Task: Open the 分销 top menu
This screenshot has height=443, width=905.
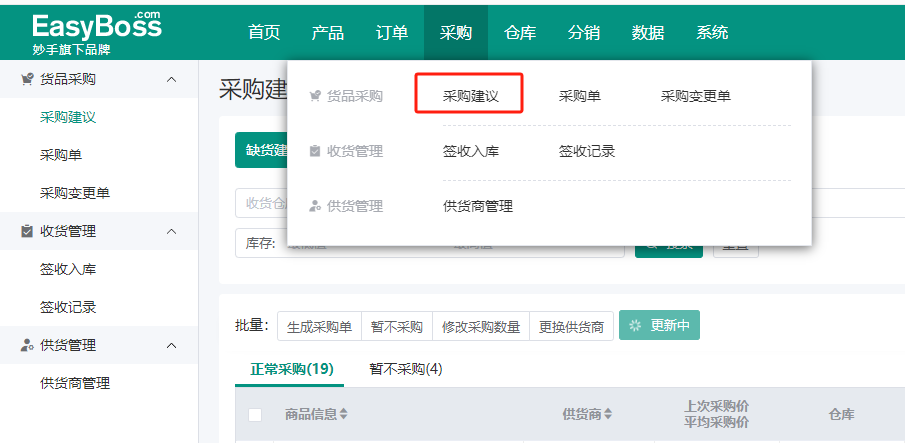Action: 584,32
